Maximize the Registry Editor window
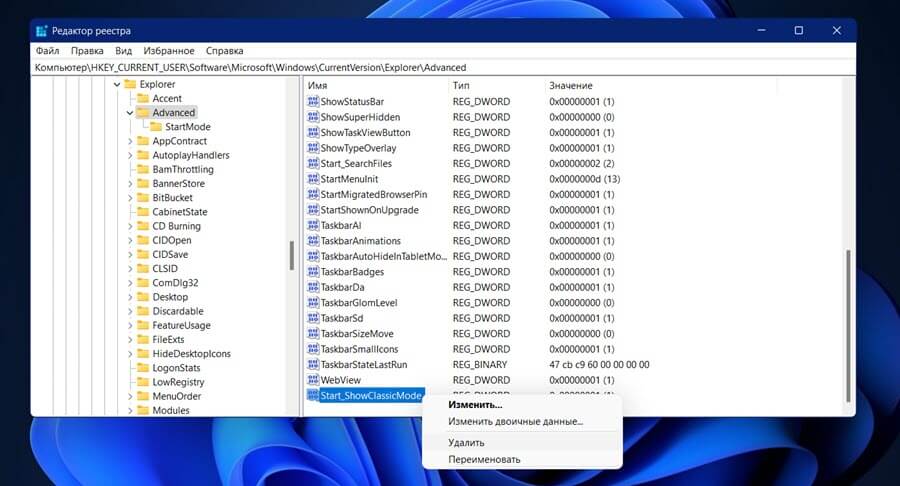Viewport: 900px width, 486px height. point(798,30)
